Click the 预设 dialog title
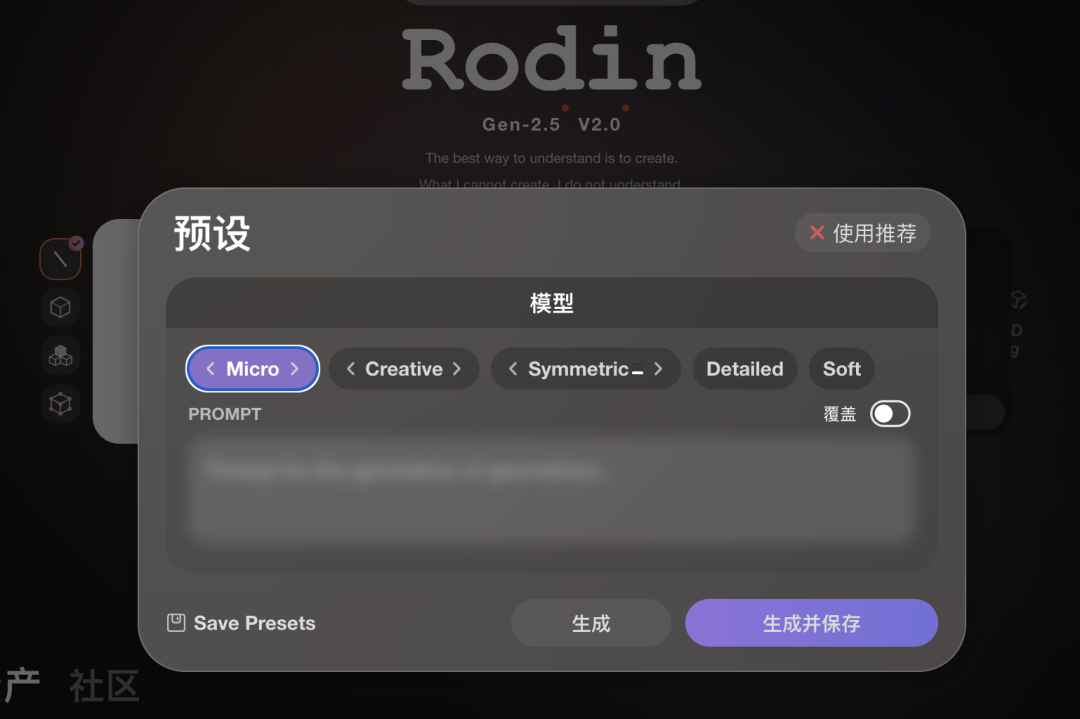The height and width of the screenshot is (719, 1080). [x=212, y=233]
